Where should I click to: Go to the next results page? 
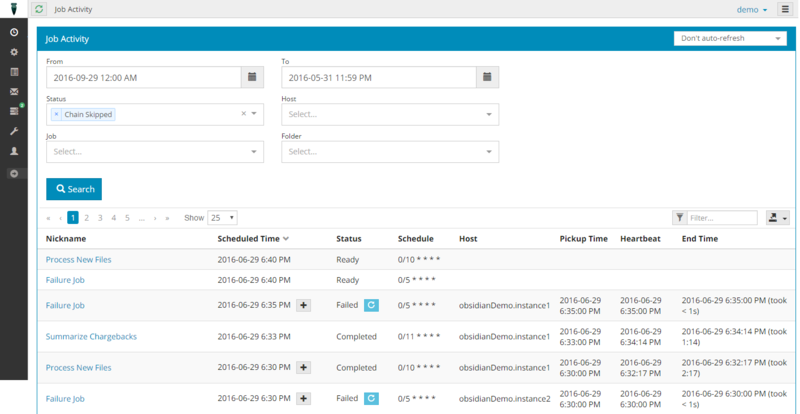155,218
